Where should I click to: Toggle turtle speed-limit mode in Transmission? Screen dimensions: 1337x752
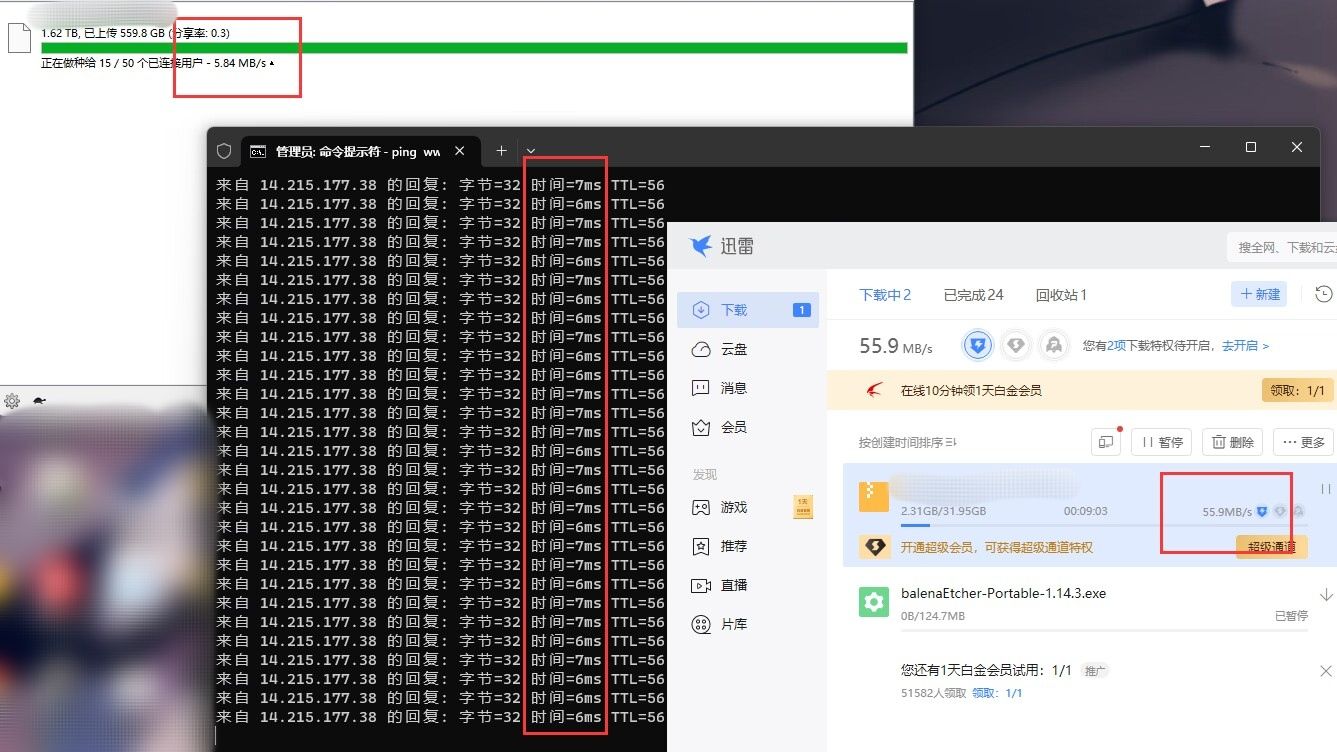[x=39, y=401]
